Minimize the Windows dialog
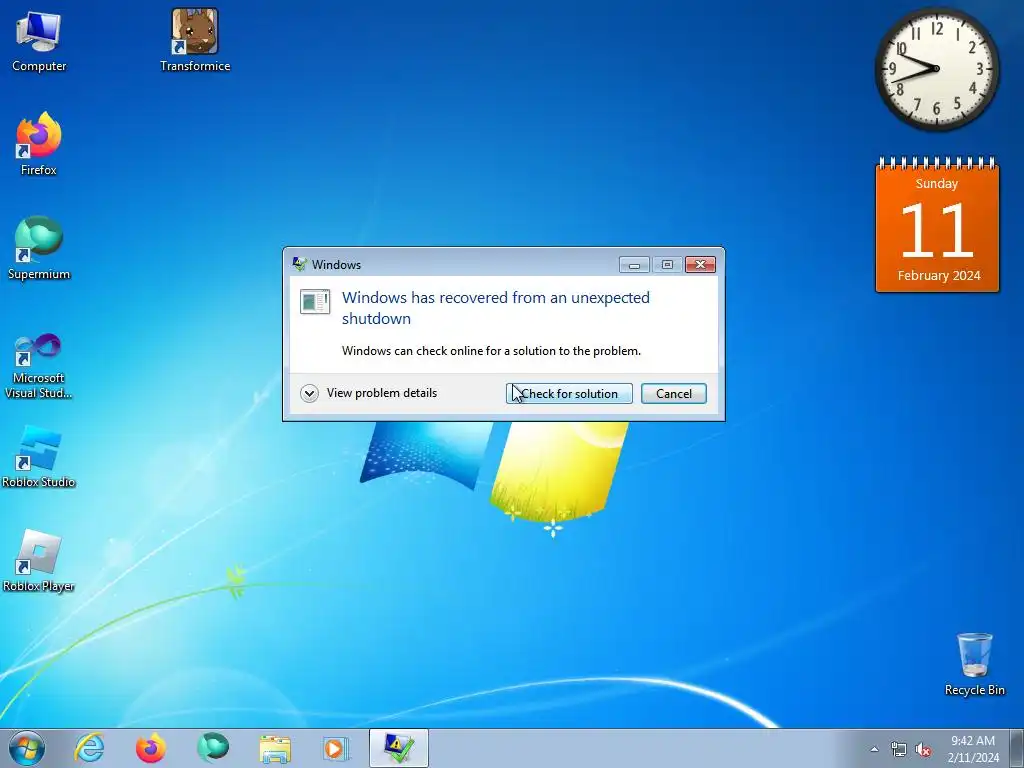The height and width of the screenshot is (768, 1024). point(634,264)
